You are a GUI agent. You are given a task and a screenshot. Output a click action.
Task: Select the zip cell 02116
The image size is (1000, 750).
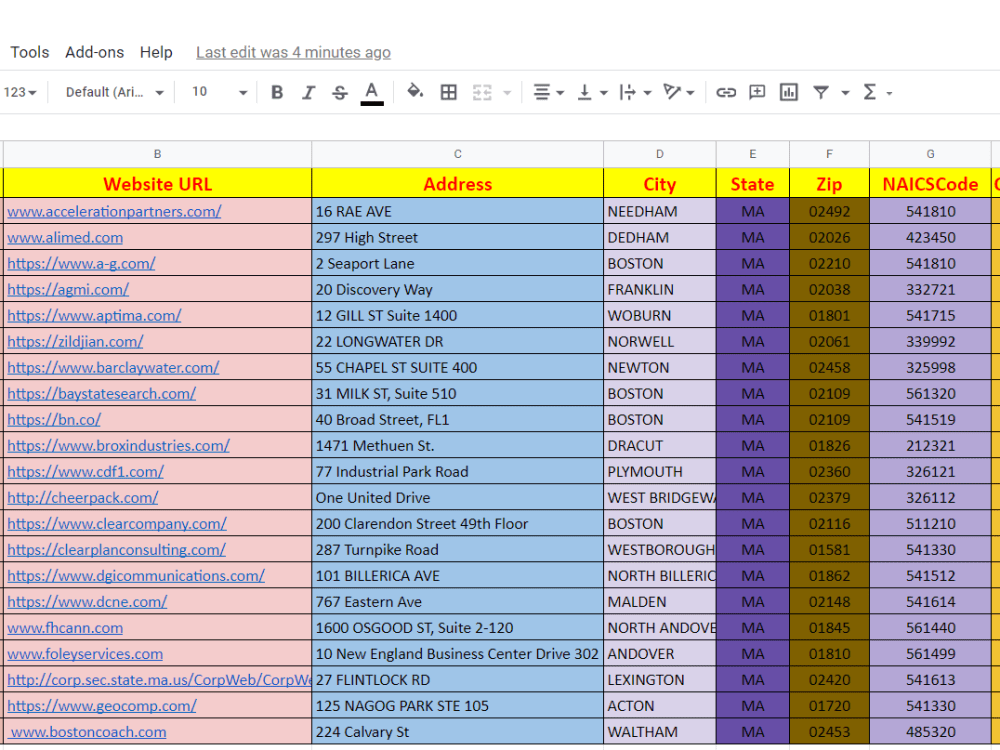click(829, 524)
